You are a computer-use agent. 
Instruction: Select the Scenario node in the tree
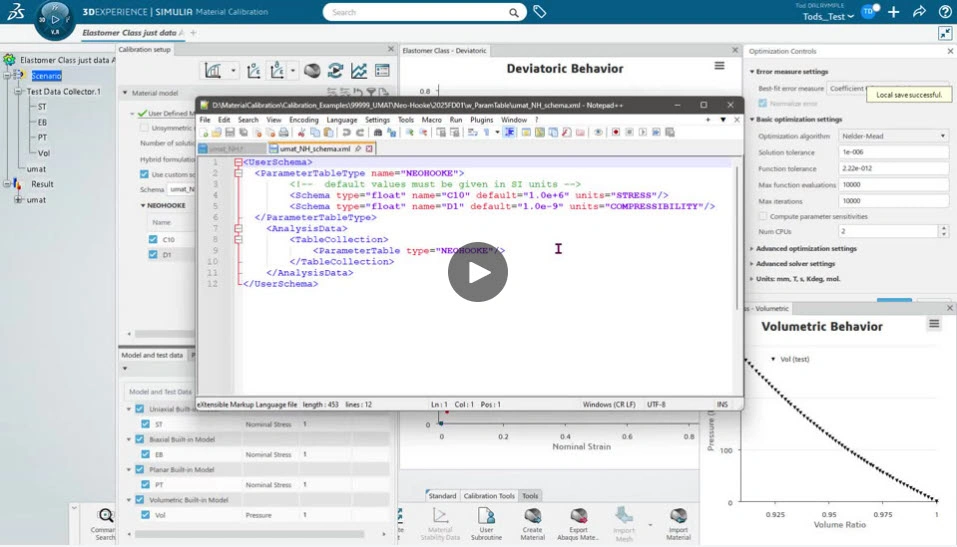[46, 76]
